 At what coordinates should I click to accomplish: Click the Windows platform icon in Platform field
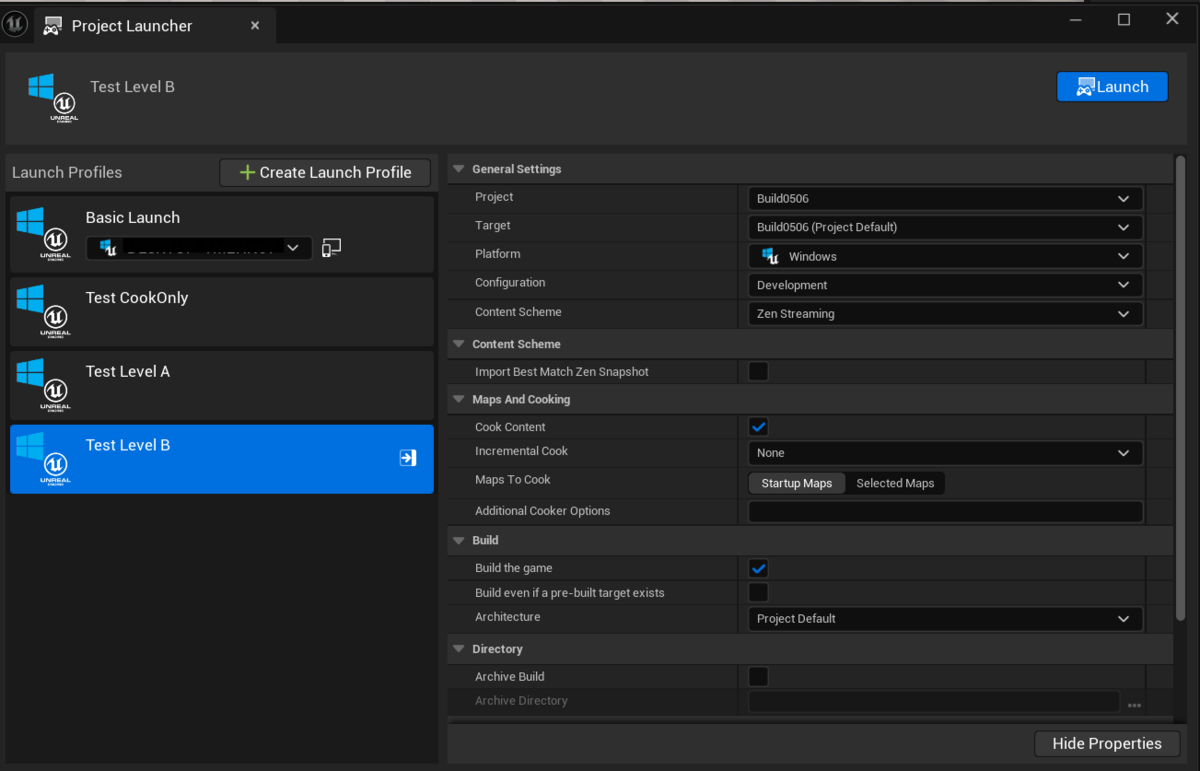pos(770,256)
